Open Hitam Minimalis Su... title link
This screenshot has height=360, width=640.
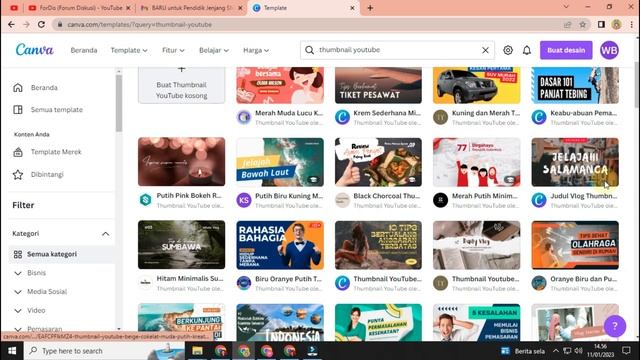190,278
